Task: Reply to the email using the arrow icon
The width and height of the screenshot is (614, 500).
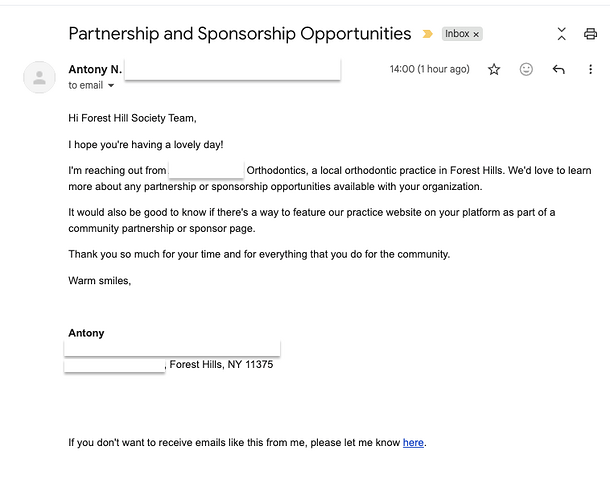Action: [x=558, y=70]
